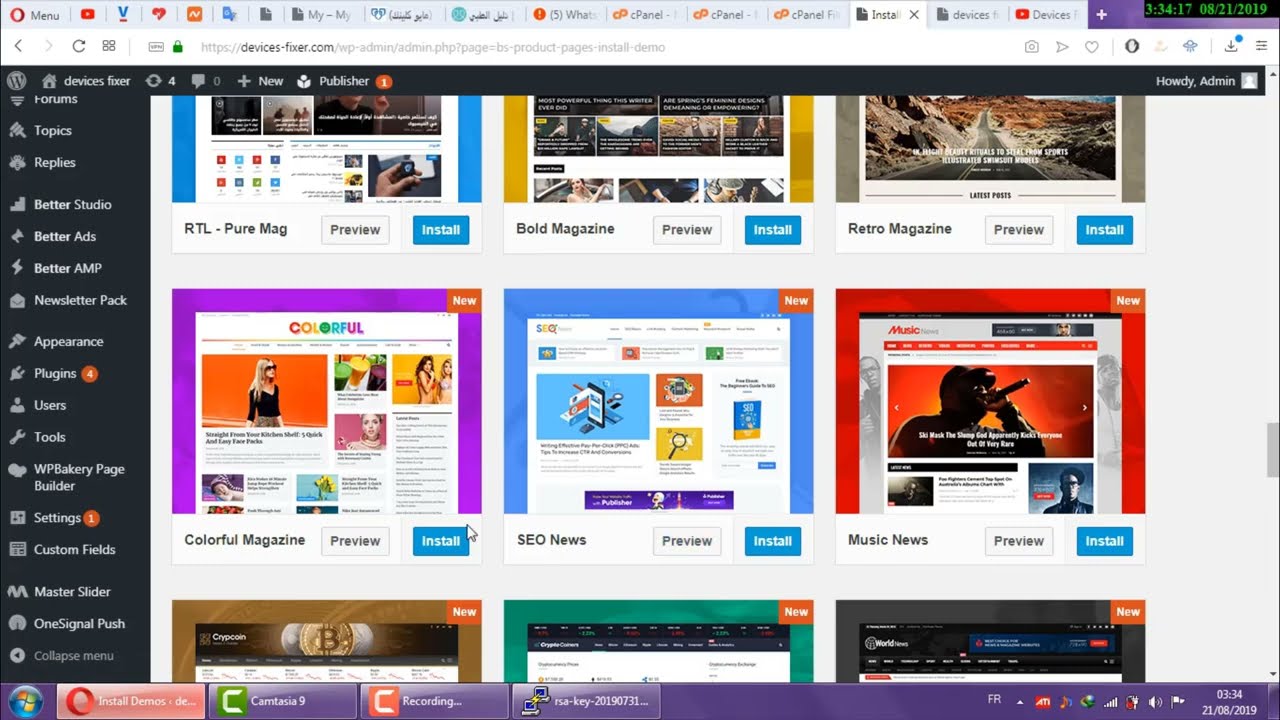Open the taskbar clock showing 03:34
The width and height of the screenshot is (1280, 720).
[1230, 701]
